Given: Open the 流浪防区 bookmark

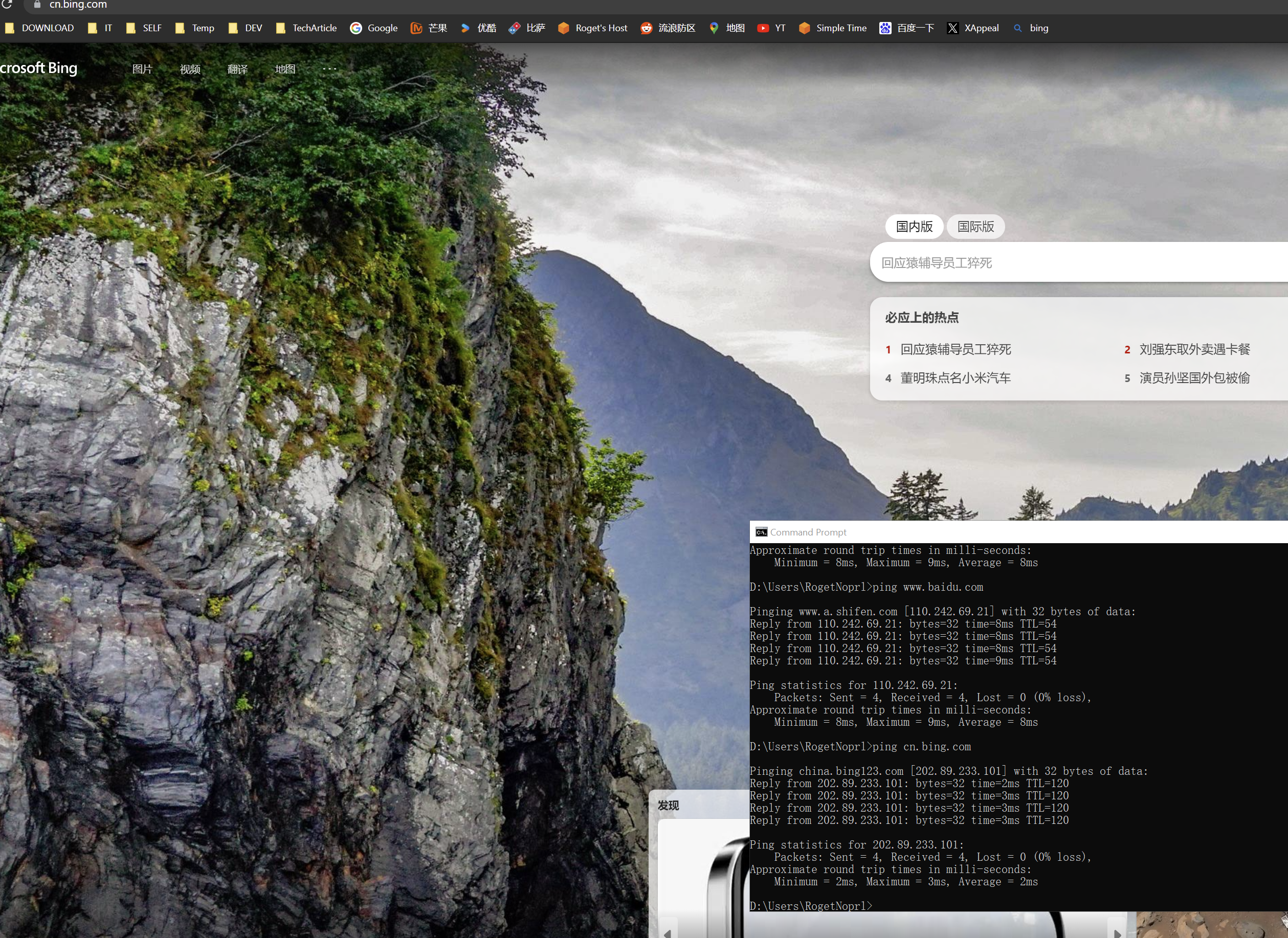Looking at the screenshot, I should [x=669, y=28].
